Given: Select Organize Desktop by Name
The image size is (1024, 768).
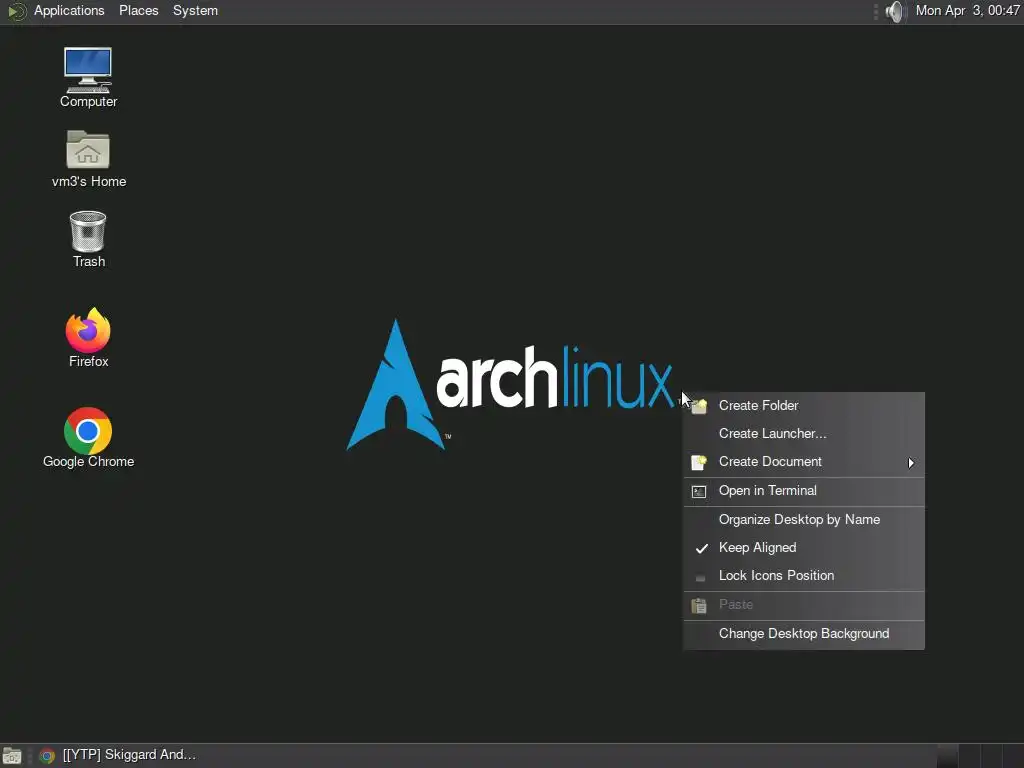Looking at the screenshot, I should [804, 520].
